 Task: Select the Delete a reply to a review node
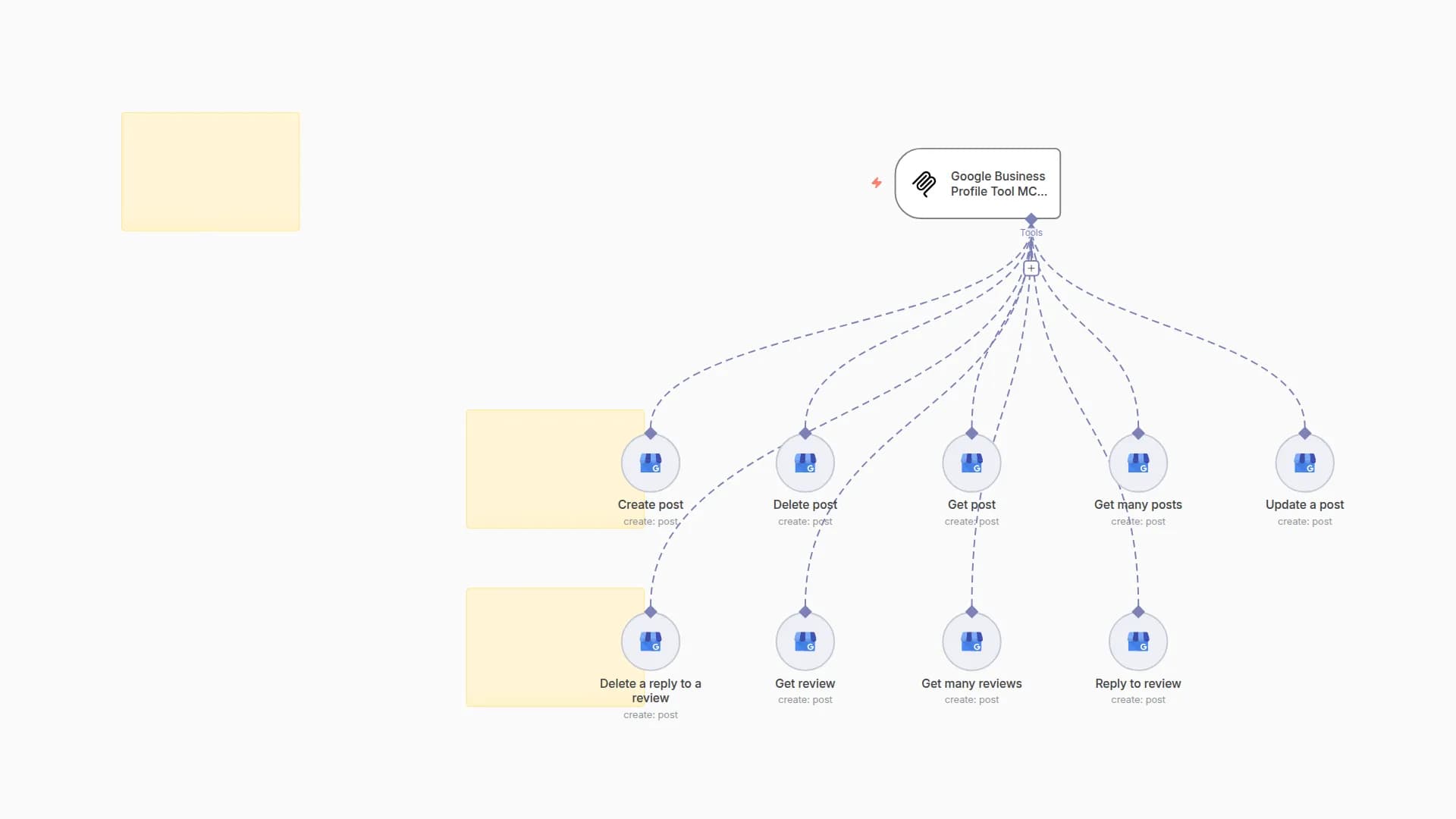(x=651, y=641)
